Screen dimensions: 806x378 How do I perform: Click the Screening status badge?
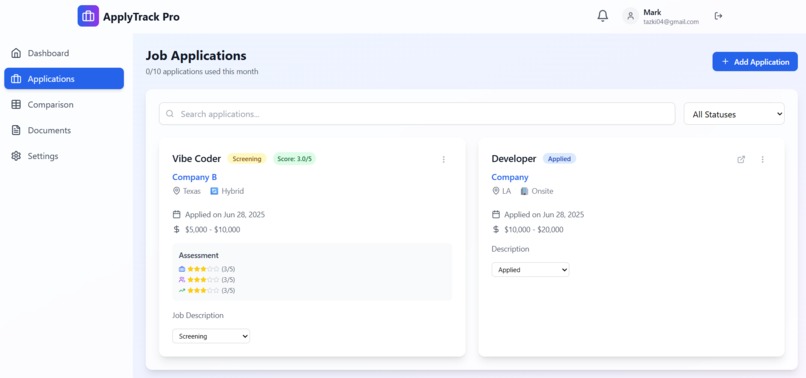pos(247,159)
